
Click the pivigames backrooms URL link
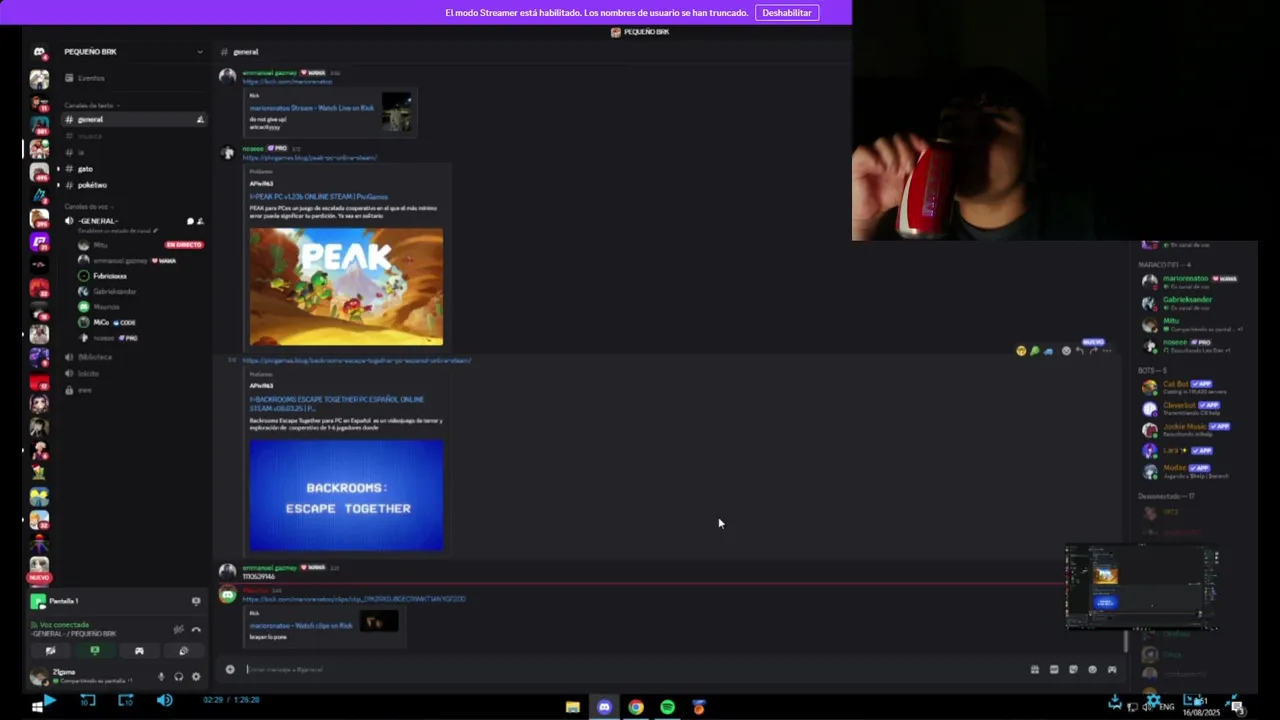356,360
